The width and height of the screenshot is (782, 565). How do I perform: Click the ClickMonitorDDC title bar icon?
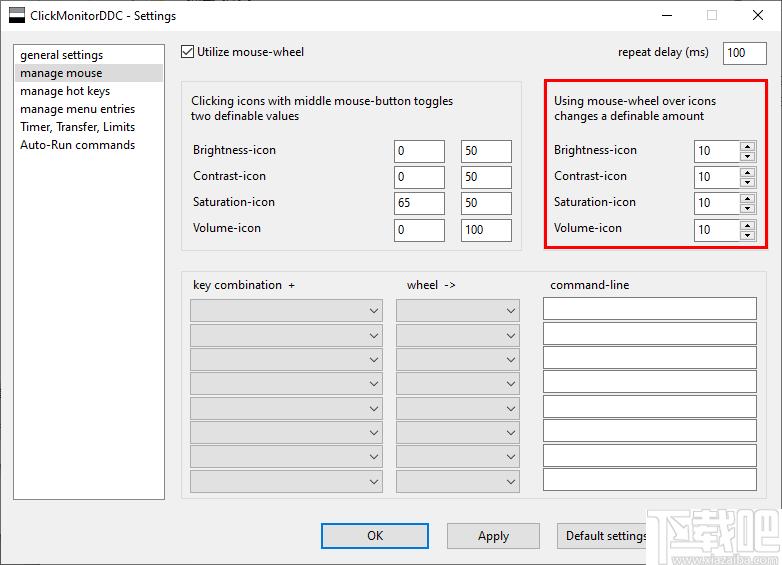[x=17, y=15]
